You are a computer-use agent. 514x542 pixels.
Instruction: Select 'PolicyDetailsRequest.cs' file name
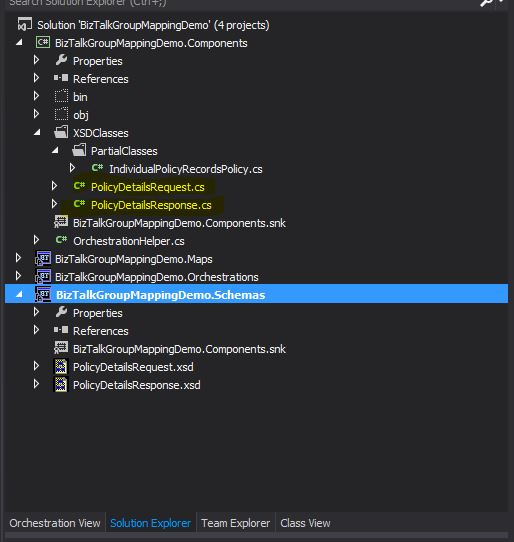[x=148, y=187]
